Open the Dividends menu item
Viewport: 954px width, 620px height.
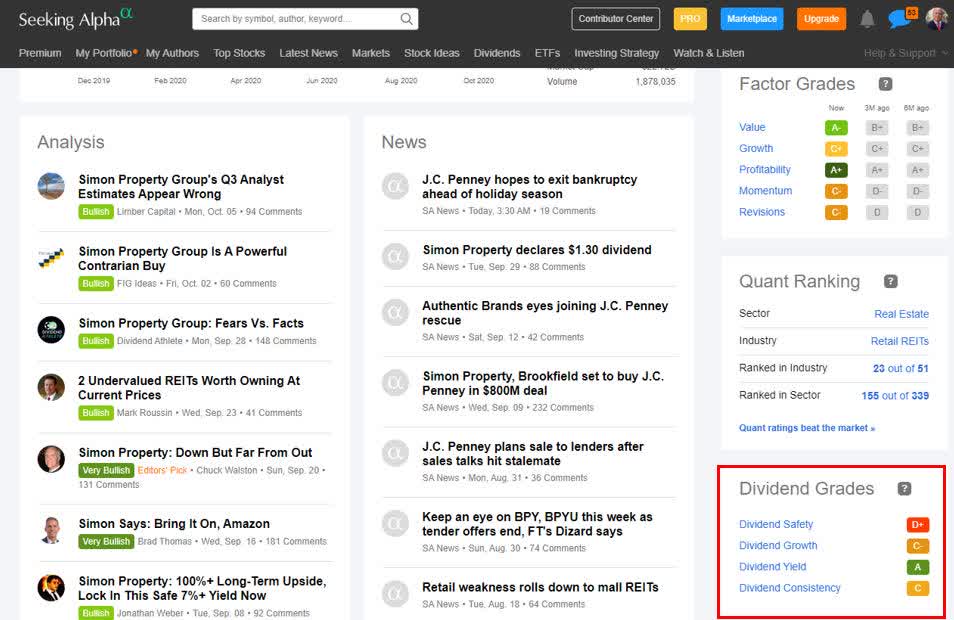coord(497,53)
